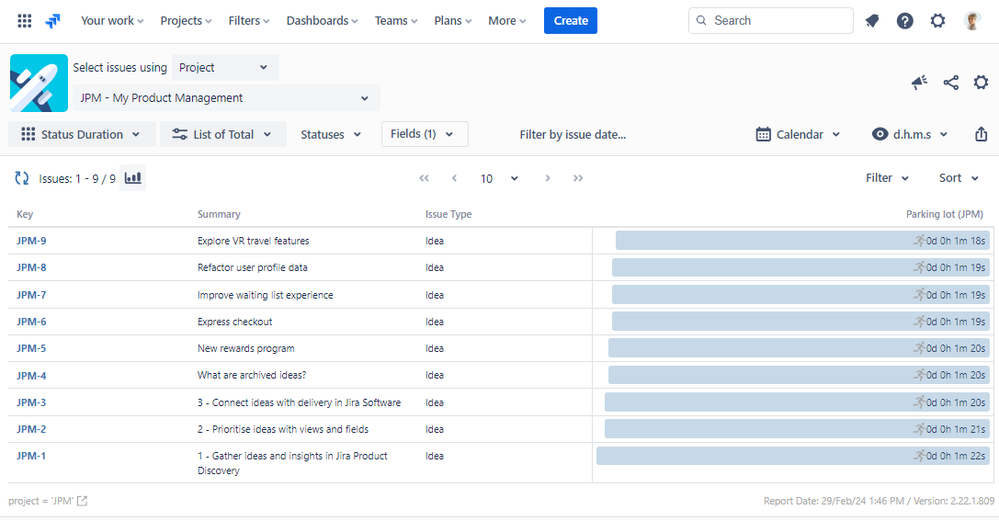
Task: Open the user profile avatar
Action: 972,20
